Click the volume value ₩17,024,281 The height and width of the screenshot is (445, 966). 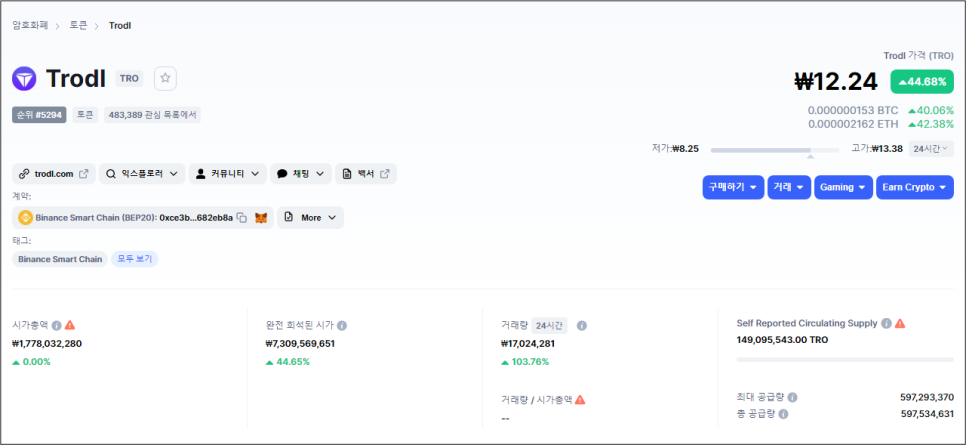(529, 344)
